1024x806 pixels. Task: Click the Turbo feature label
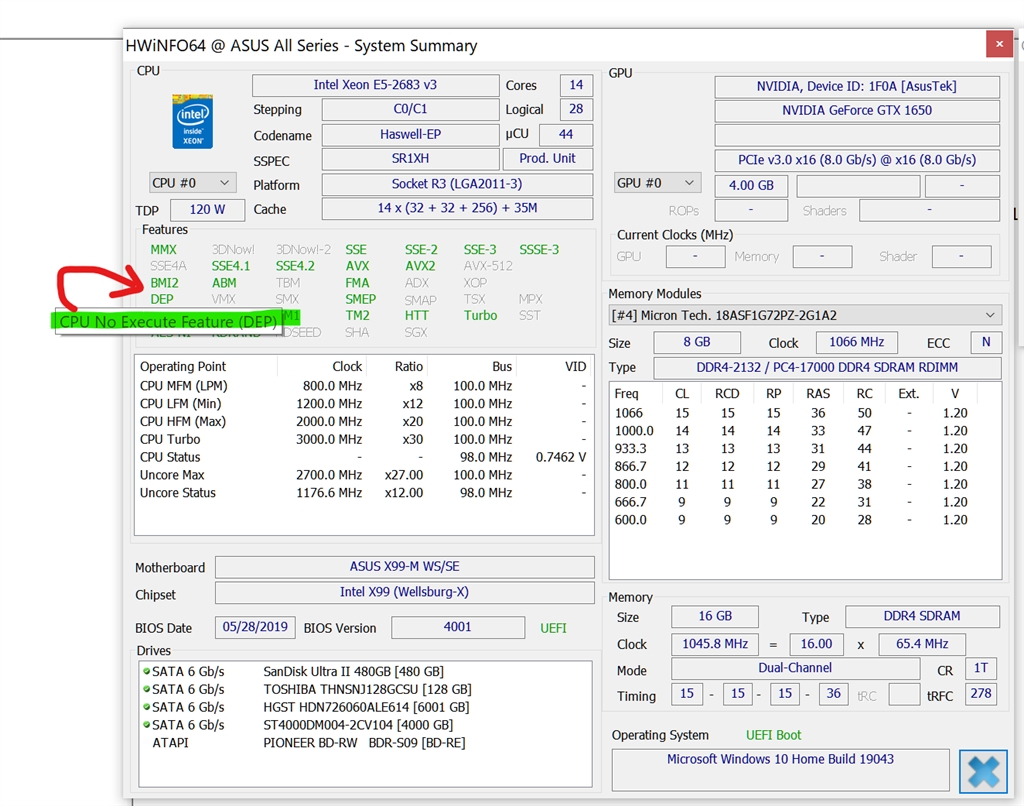point(480,315)
